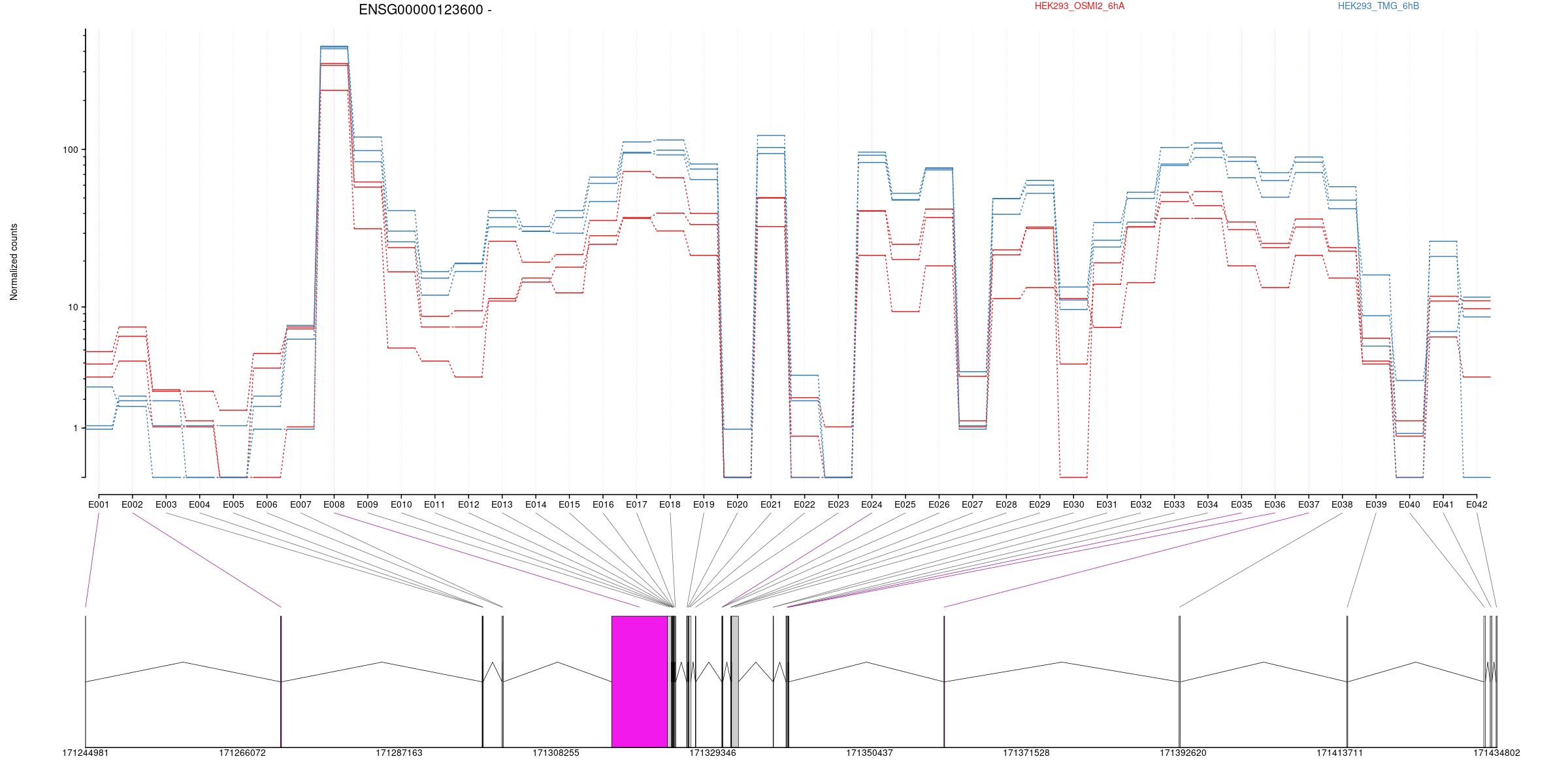Click the y-axis tick value 100
The image size is (1568, 784).
tap(70, 150)
